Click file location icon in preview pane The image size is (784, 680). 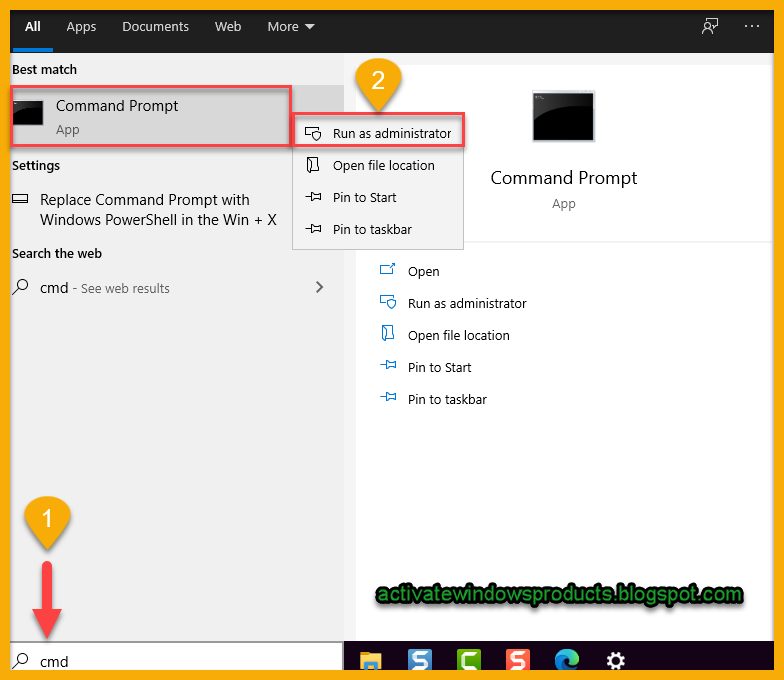pyautogui.click(x=388, y=333)
